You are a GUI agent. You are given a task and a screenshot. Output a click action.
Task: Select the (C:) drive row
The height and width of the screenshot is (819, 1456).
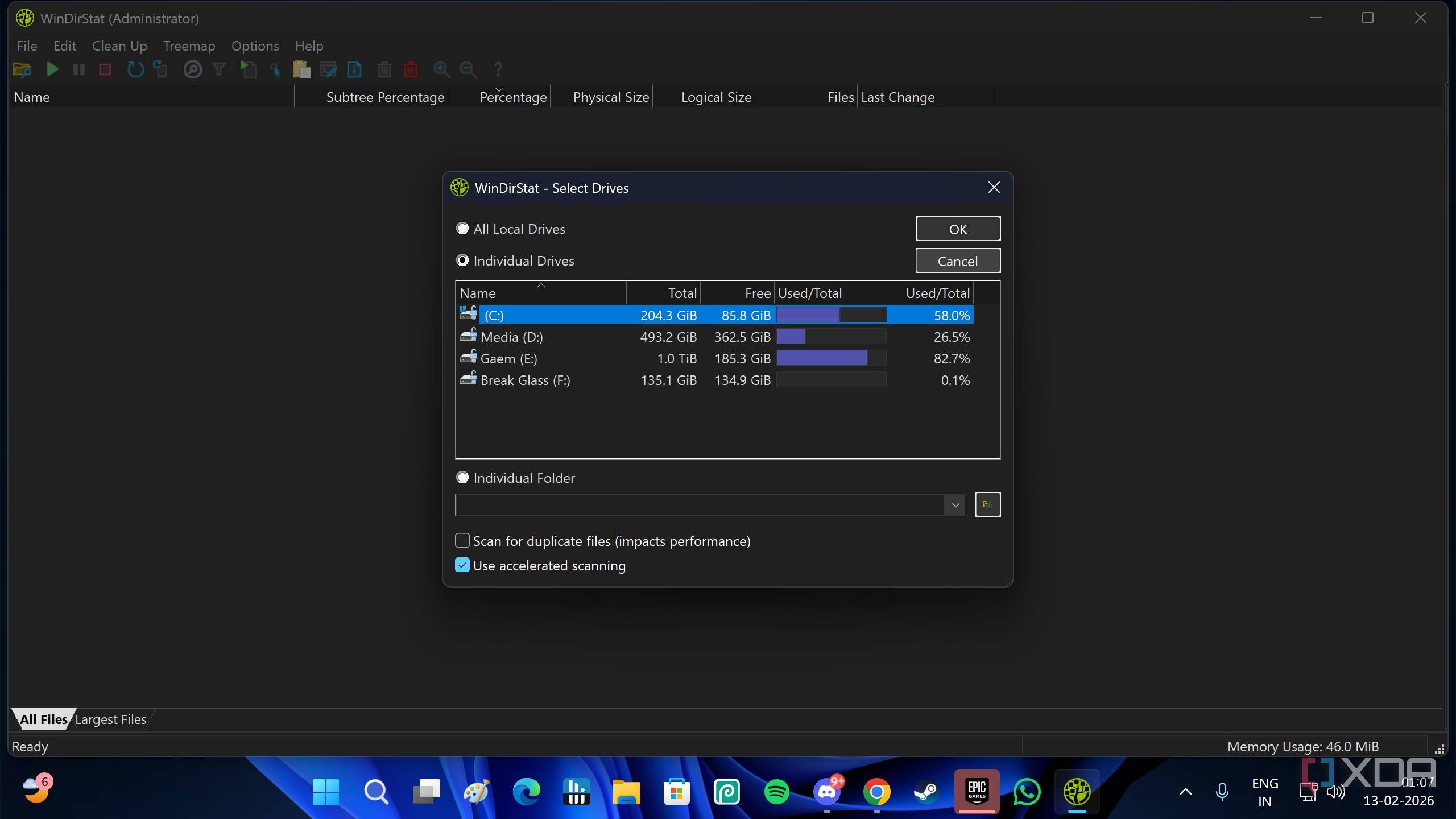pos(715,315)
